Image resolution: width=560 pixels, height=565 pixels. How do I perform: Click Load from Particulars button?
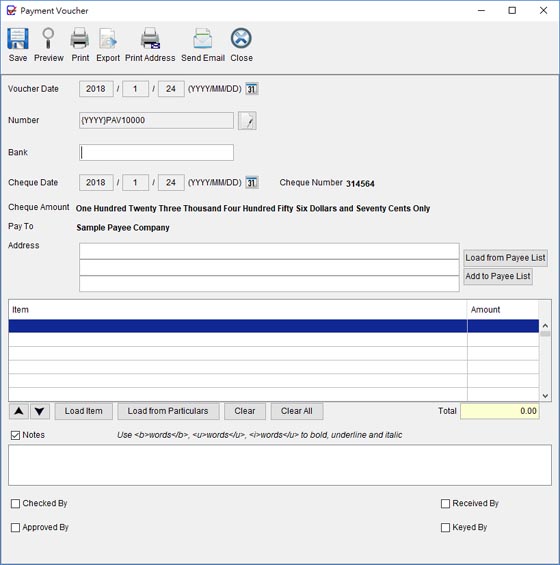click(x=168, y=411)
